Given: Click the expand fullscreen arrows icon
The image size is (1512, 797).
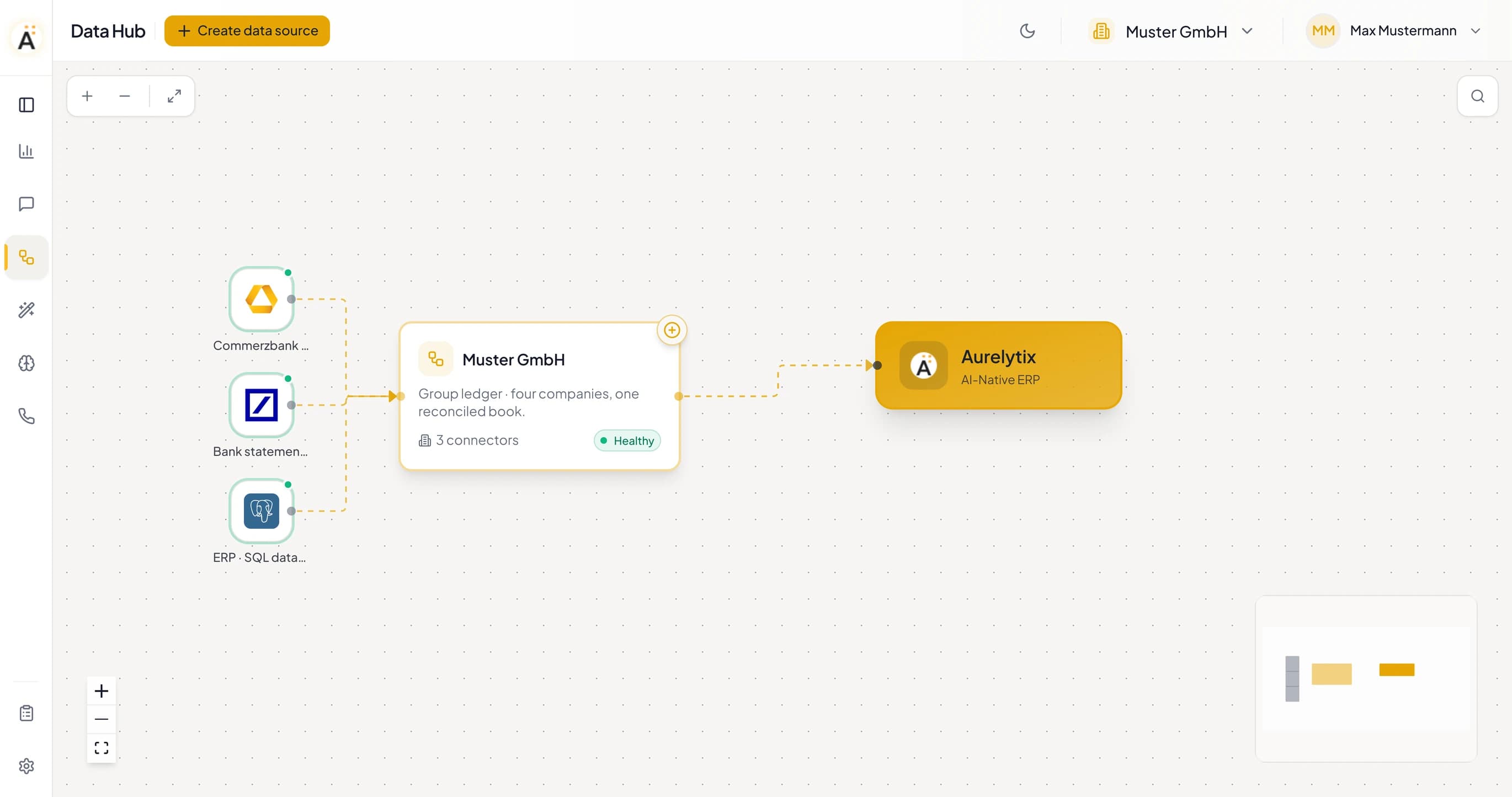Looking at the screenshot, I should point(174,95).
